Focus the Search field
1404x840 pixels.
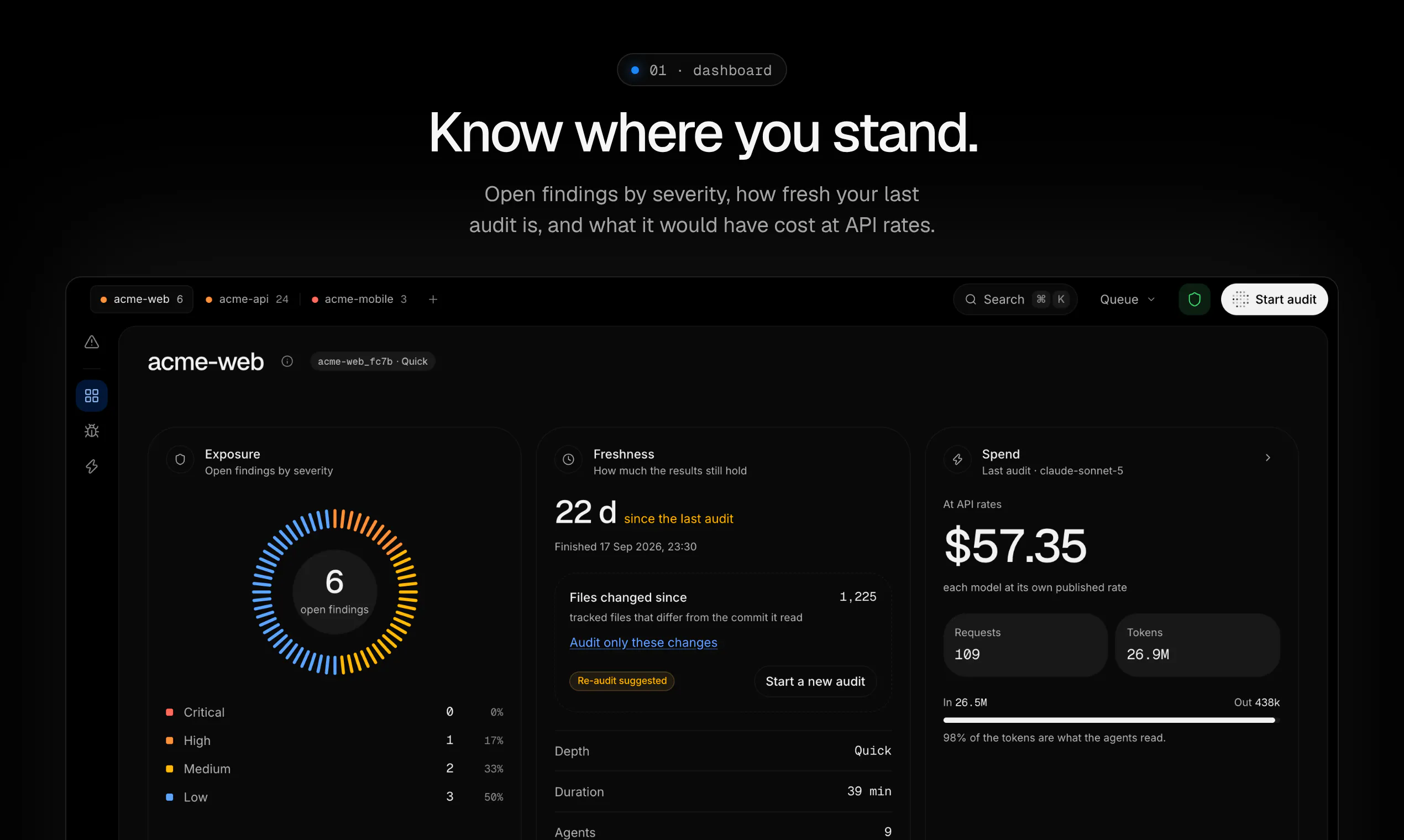point(1015,300)
